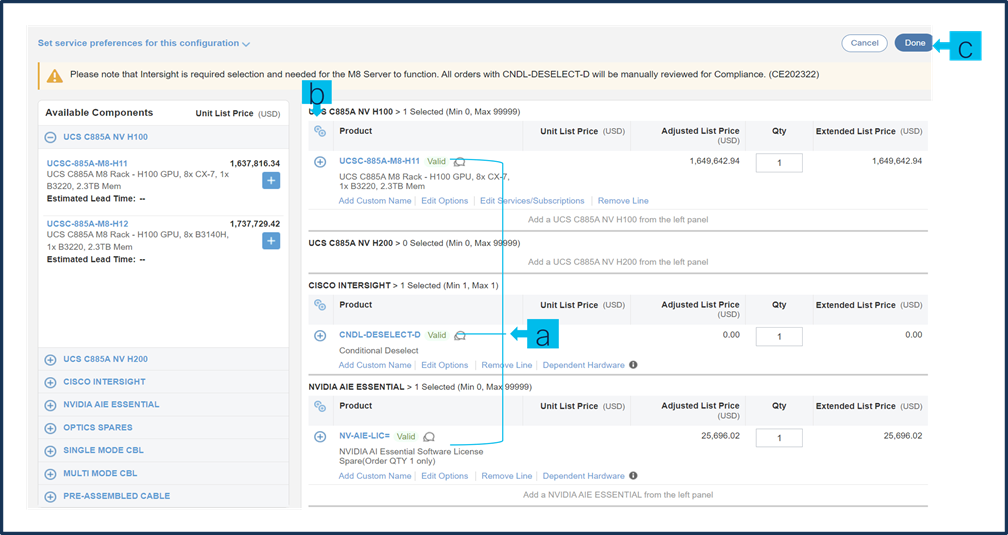1008x535 pixels.
Task: Open comment icon beside UCSC-885A-M8-H11 Valid
Action: pos(459,161)
